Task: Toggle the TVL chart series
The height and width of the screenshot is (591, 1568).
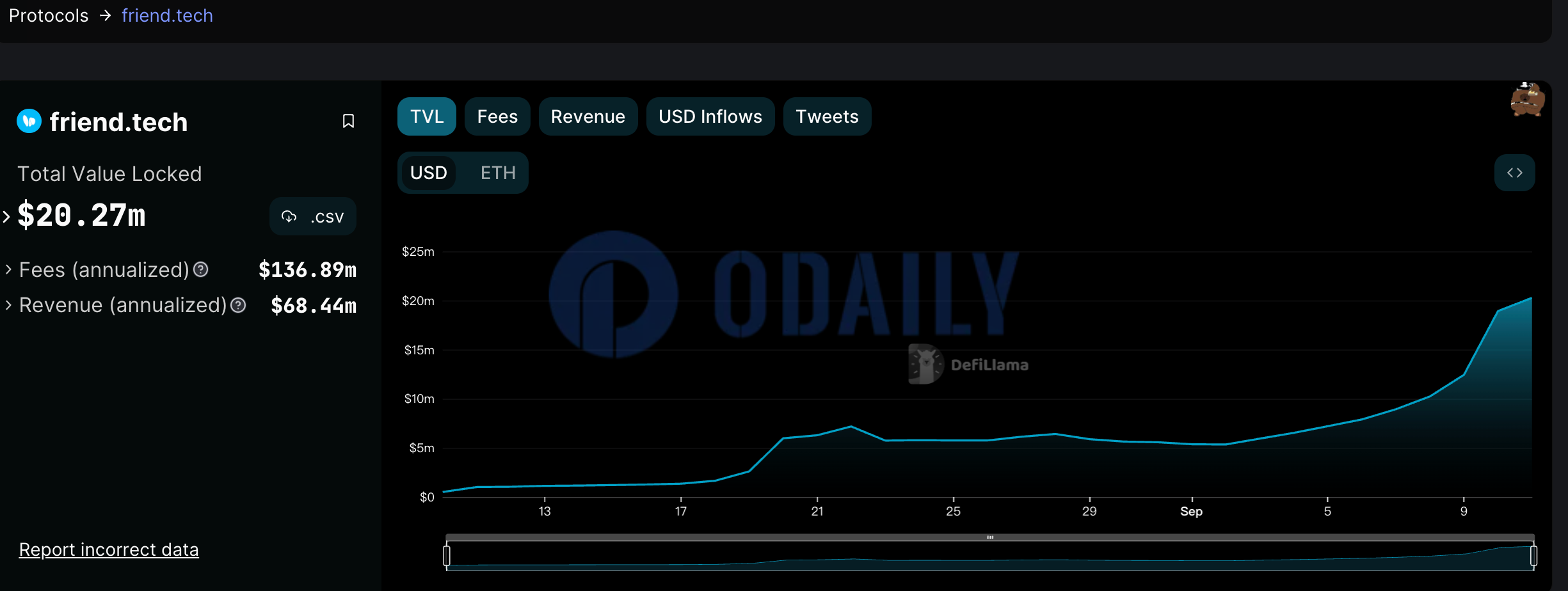Action: coord(426,116)
